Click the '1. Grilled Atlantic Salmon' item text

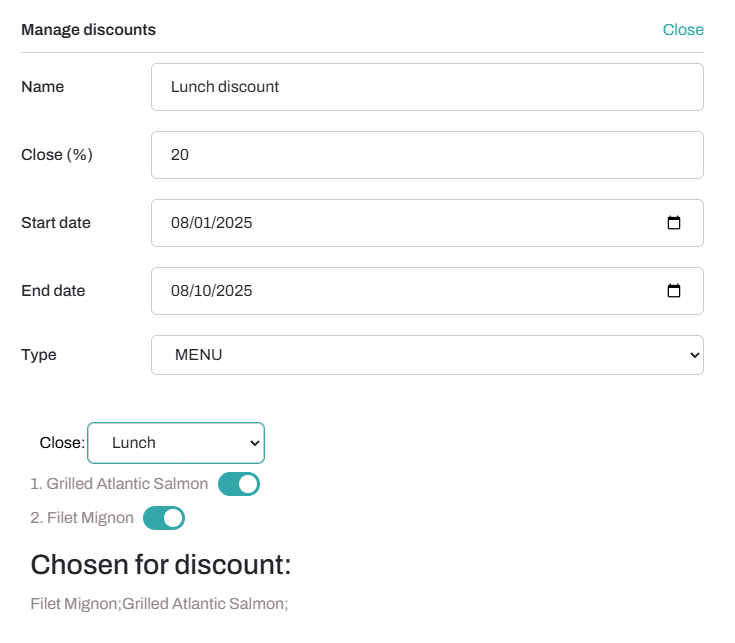pyautogui.click(x=119, y=484)
